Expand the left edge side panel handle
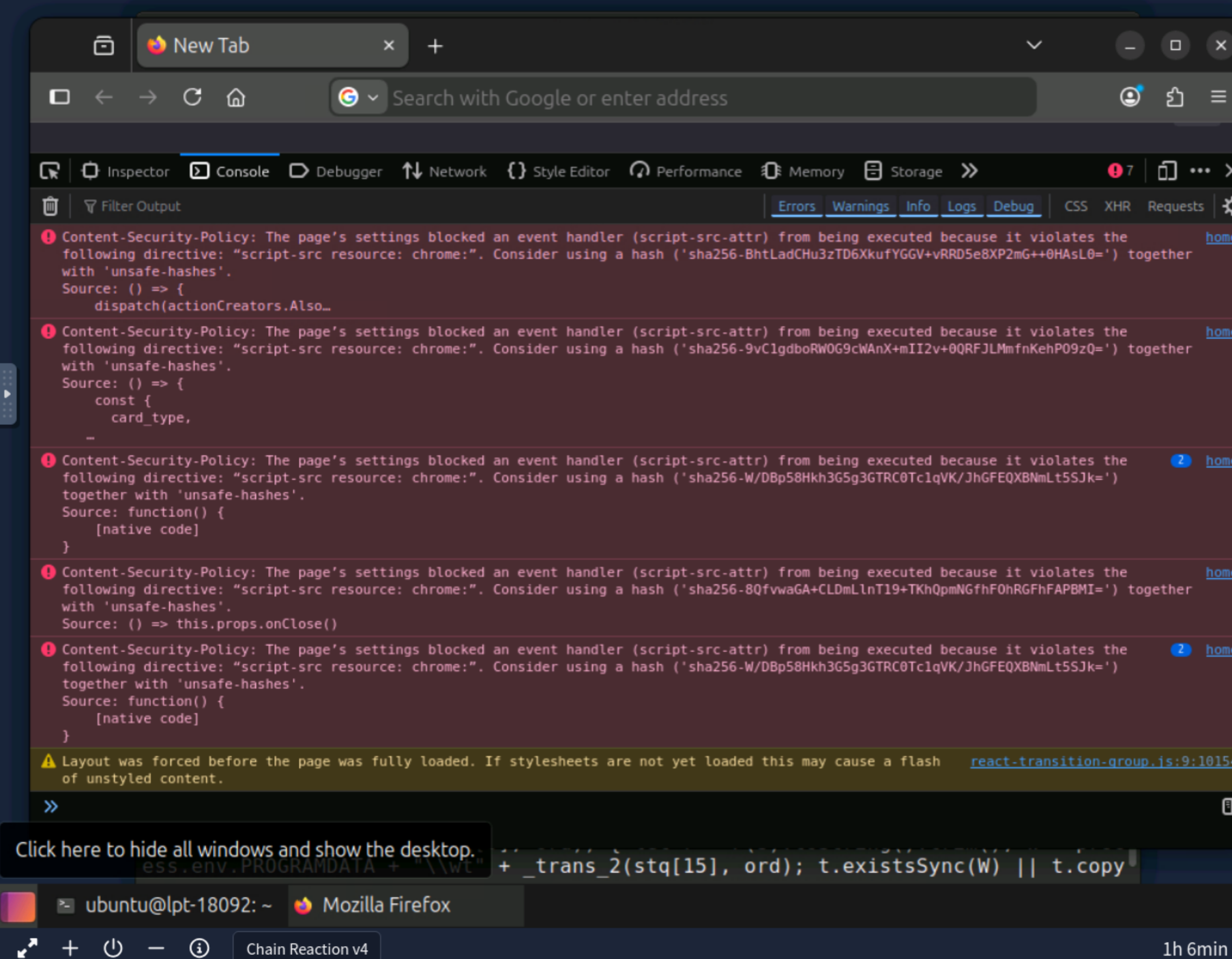This screenshot has height=959, width=1232. [8, 394]
